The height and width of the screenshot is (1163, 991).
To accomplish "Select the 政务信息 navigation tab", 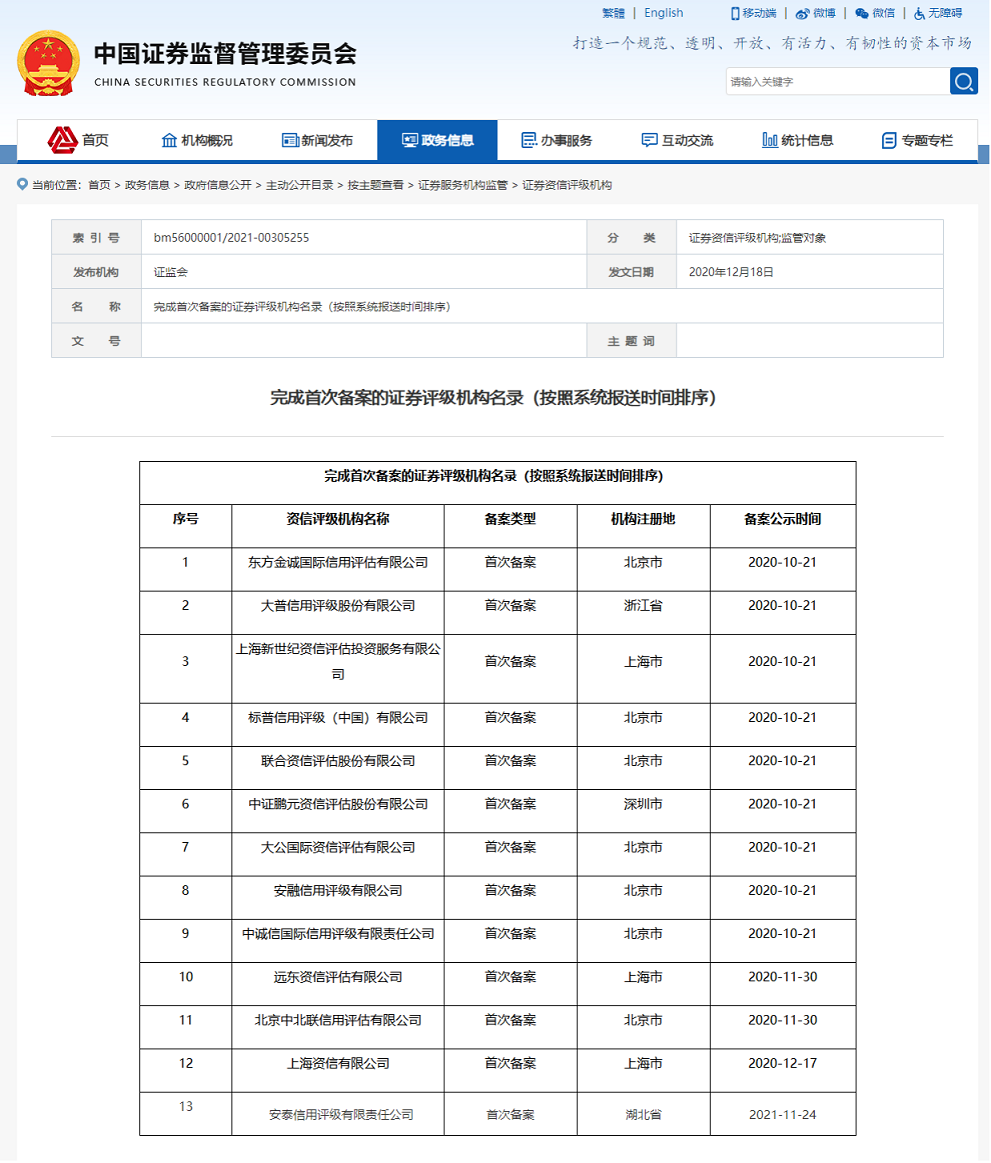I will [437, 140].
